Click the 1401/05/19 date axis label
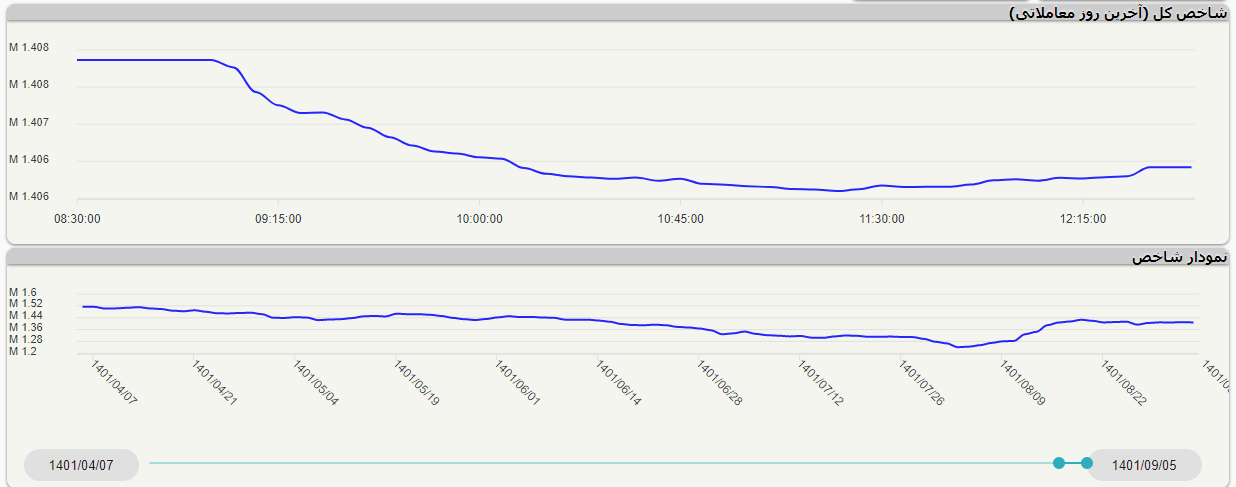1236x487 pixels. click(x=417, y=385)
